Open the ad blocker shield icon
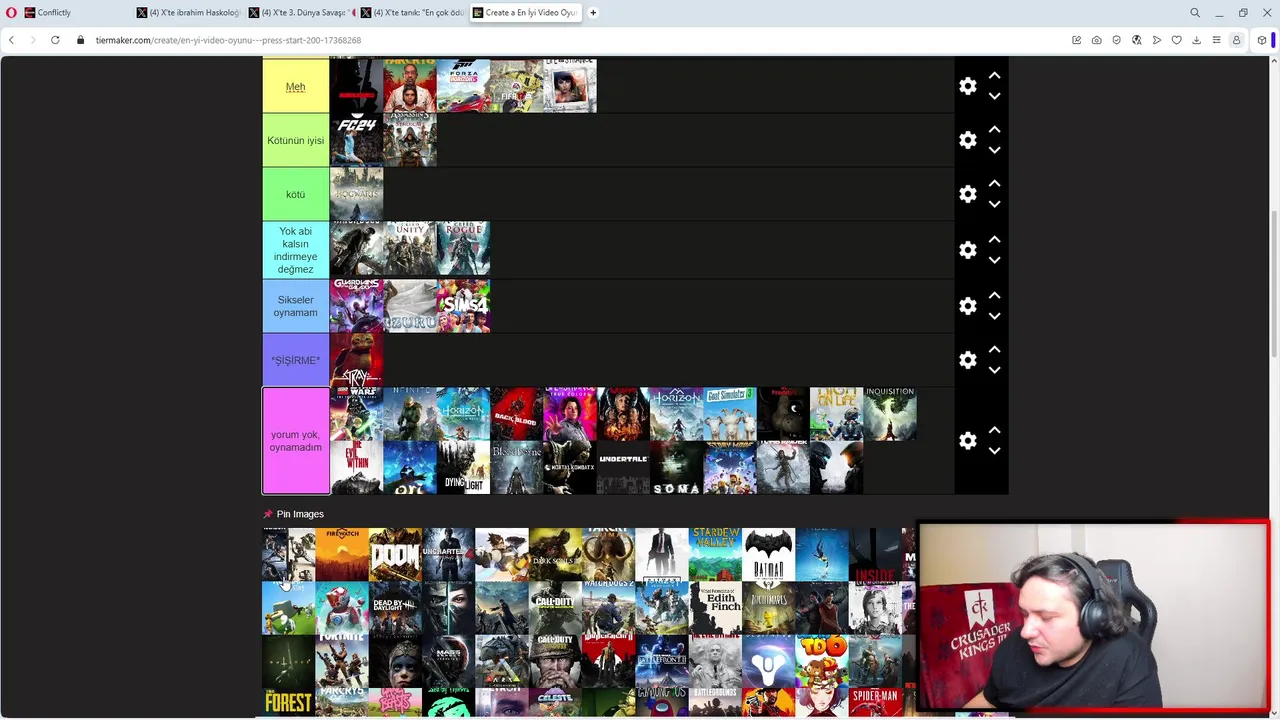This screenshot has height=720, width=1280. click(1116, 40)
